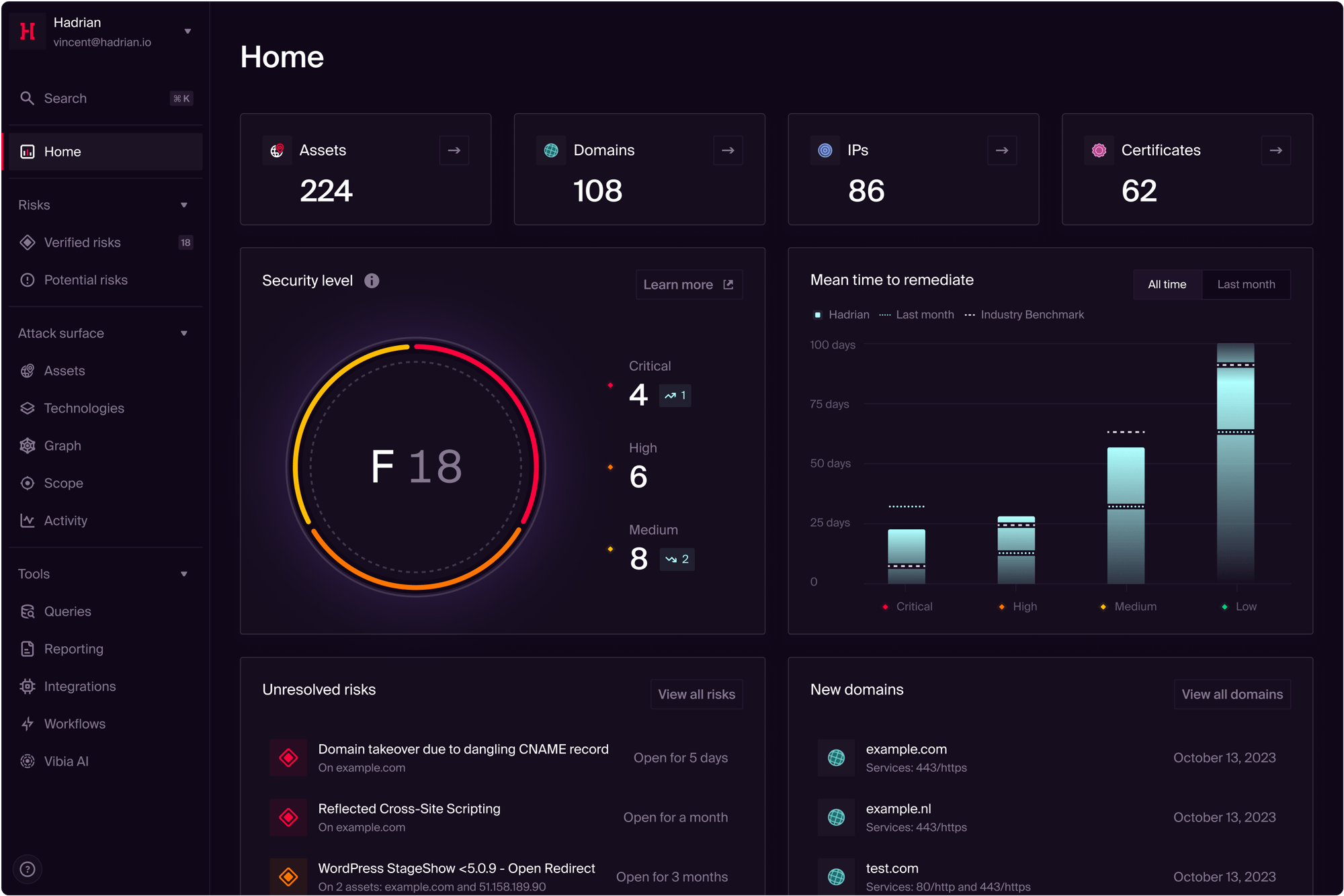Click the Reporting document icon
Screen dimensions: 1344x896
pos(28,649)
